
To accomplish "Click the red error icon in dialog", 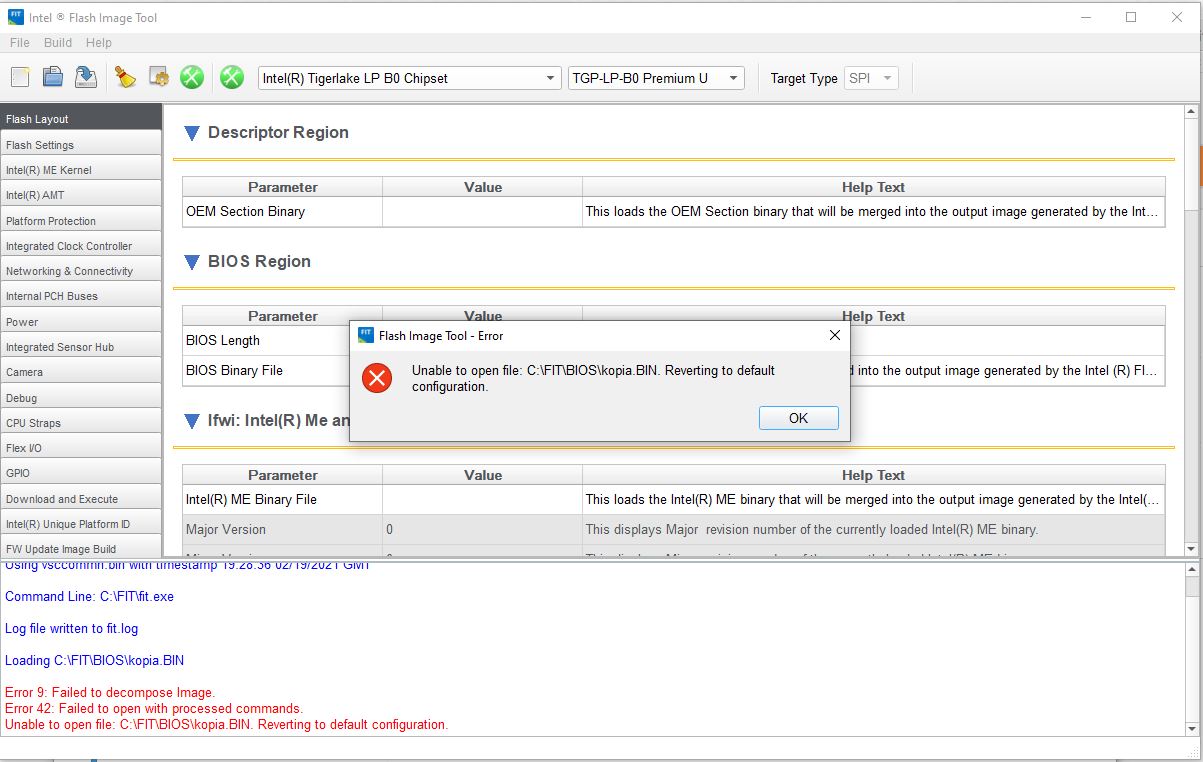I will pos(377,378).
